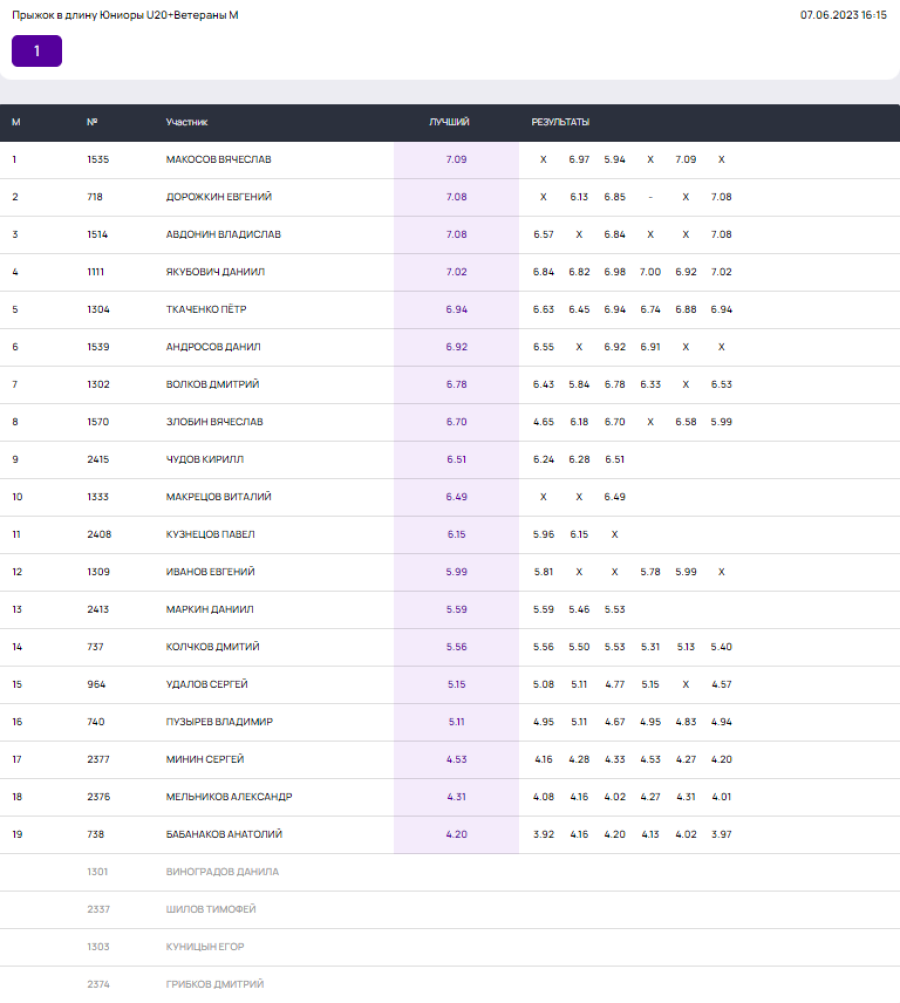Click ЯКУБОВИЧ ДАНИИЛ name
This screenshot has height=1003, width=900.
click(215, 272)
